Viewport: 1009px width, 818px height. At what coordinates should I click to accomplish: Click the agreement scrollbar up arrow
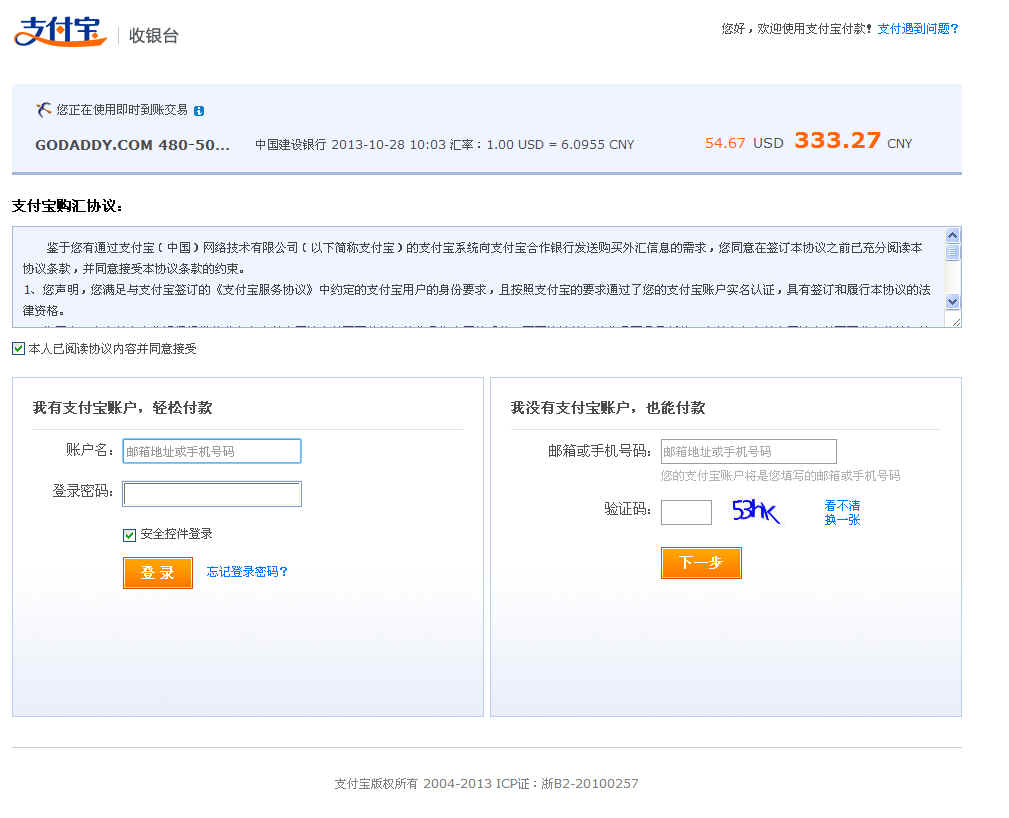point(952,235)
